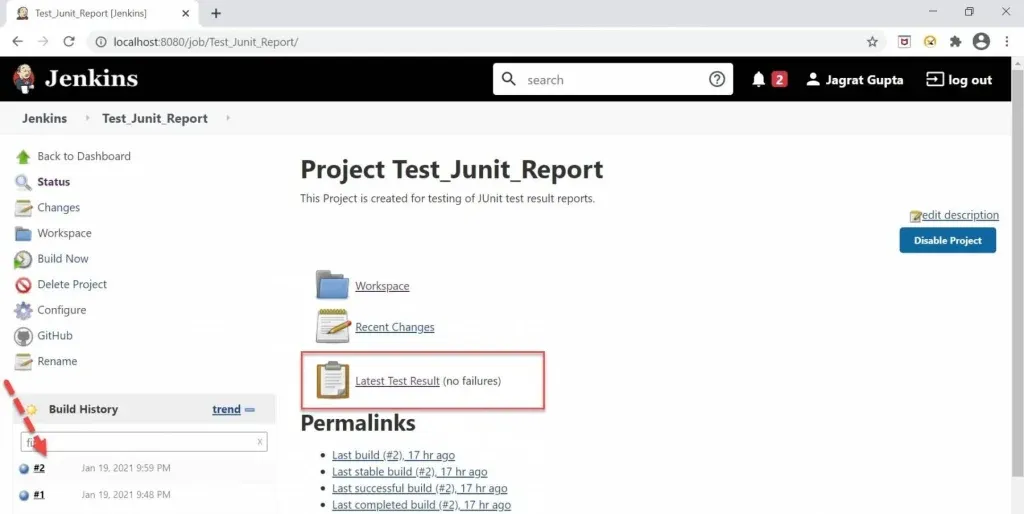
Task: Click the Delete Project prohibition icon
Action: [23, 285]
